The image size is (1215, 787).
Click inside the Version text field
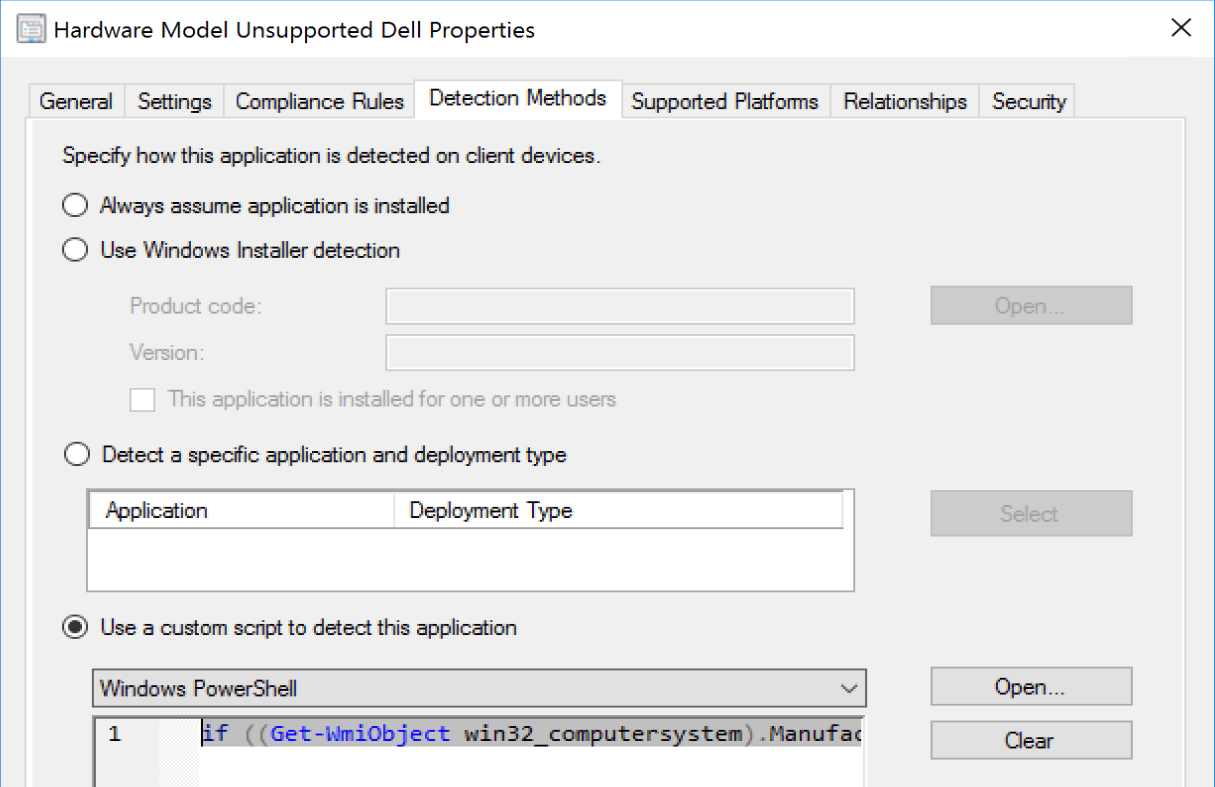click(619, 353)
